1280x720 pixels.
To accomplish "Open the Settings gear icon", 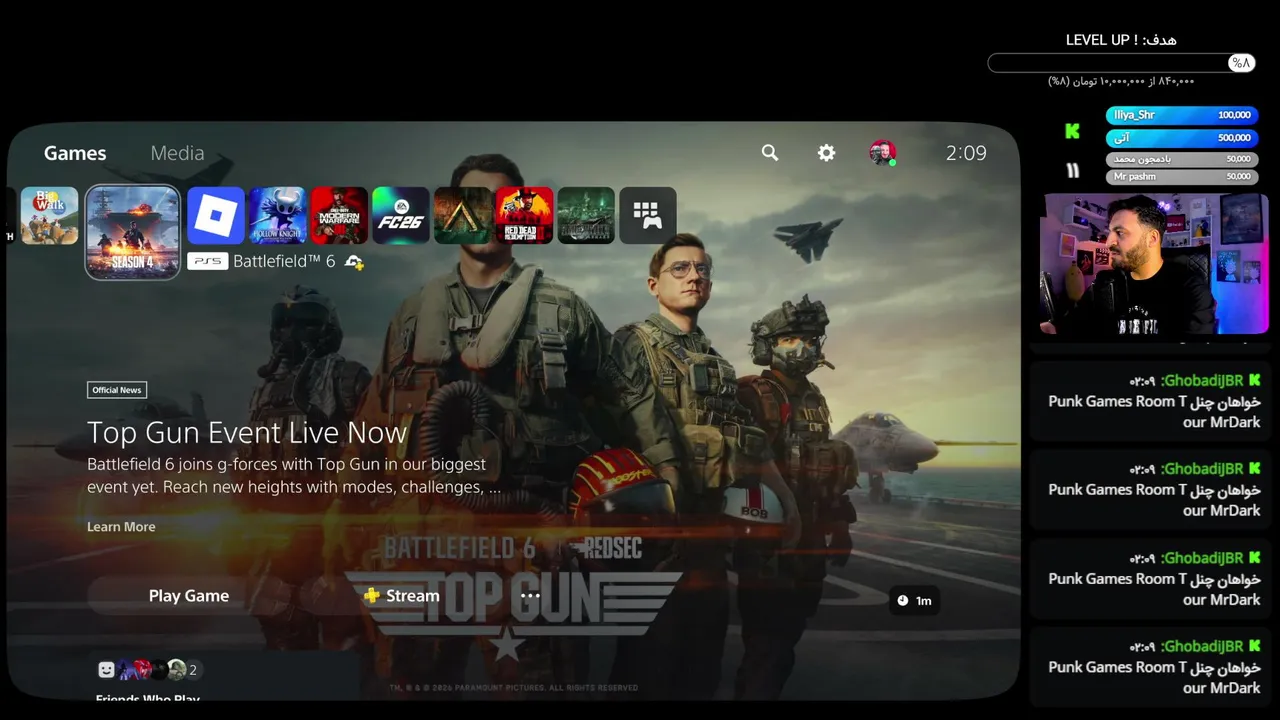I will pos(826,153).
